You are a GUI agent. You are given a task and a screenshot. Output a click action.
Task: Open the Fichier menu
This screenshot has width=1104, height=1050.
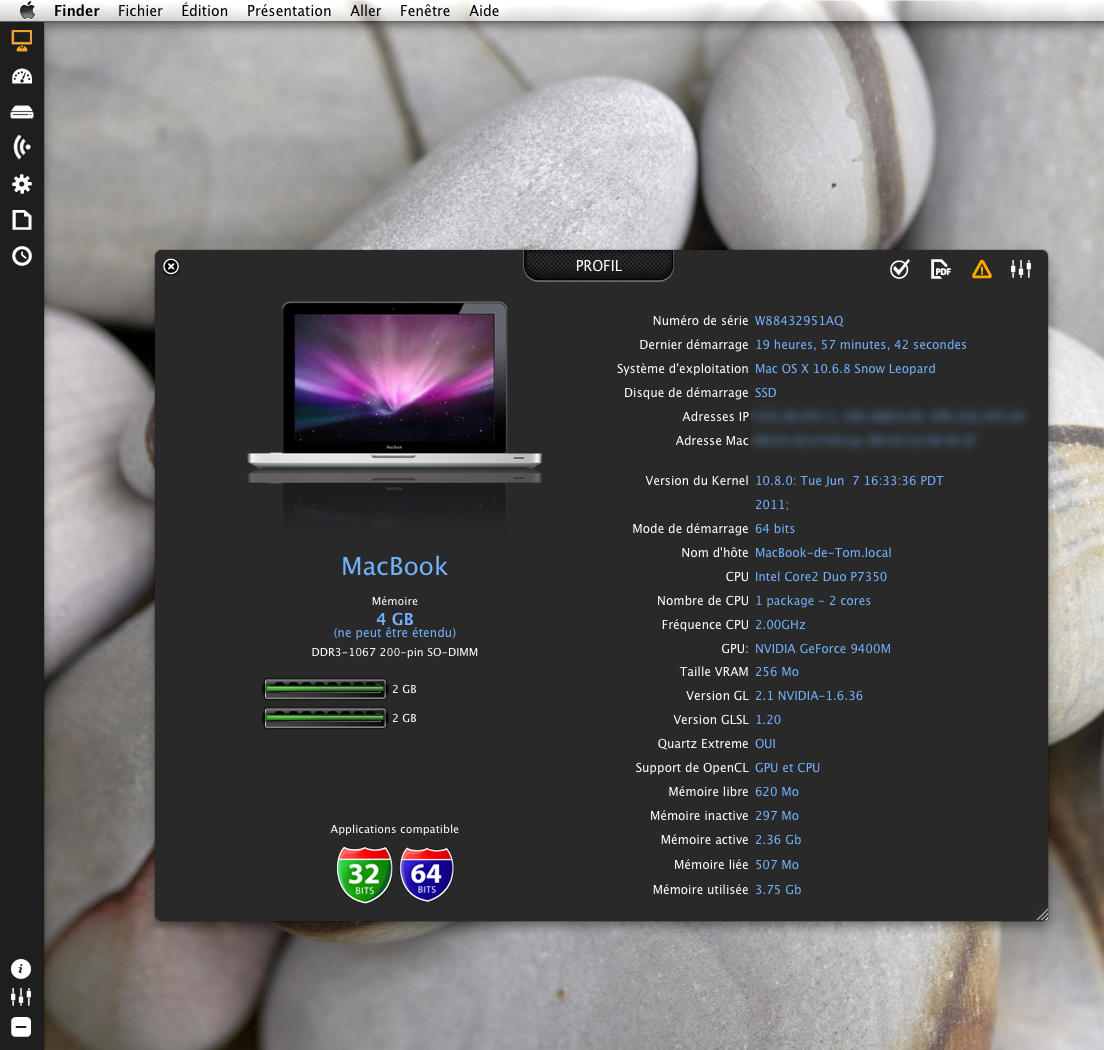[140, 11]
